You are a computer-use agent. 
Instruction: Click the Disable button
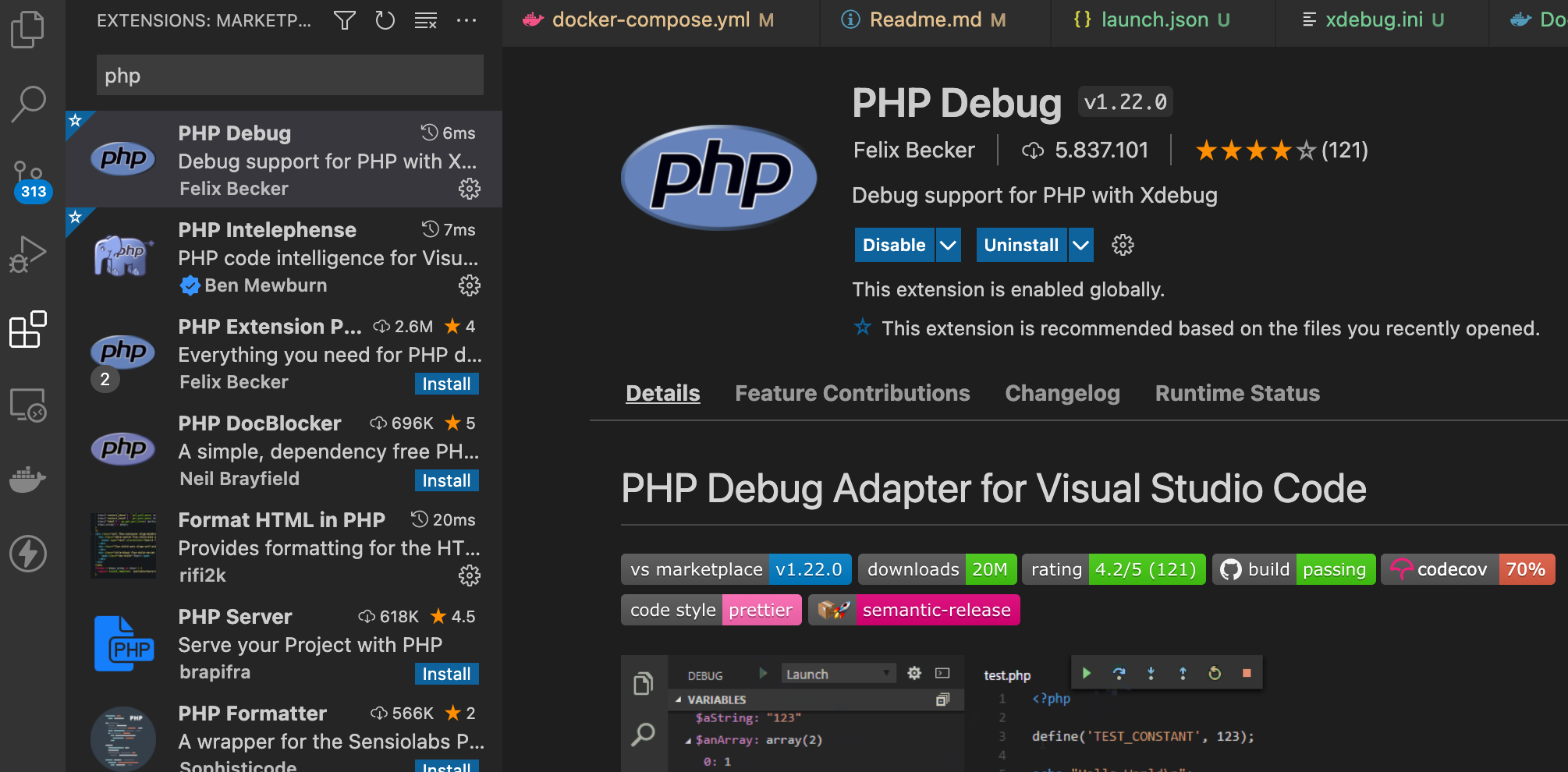894,245
